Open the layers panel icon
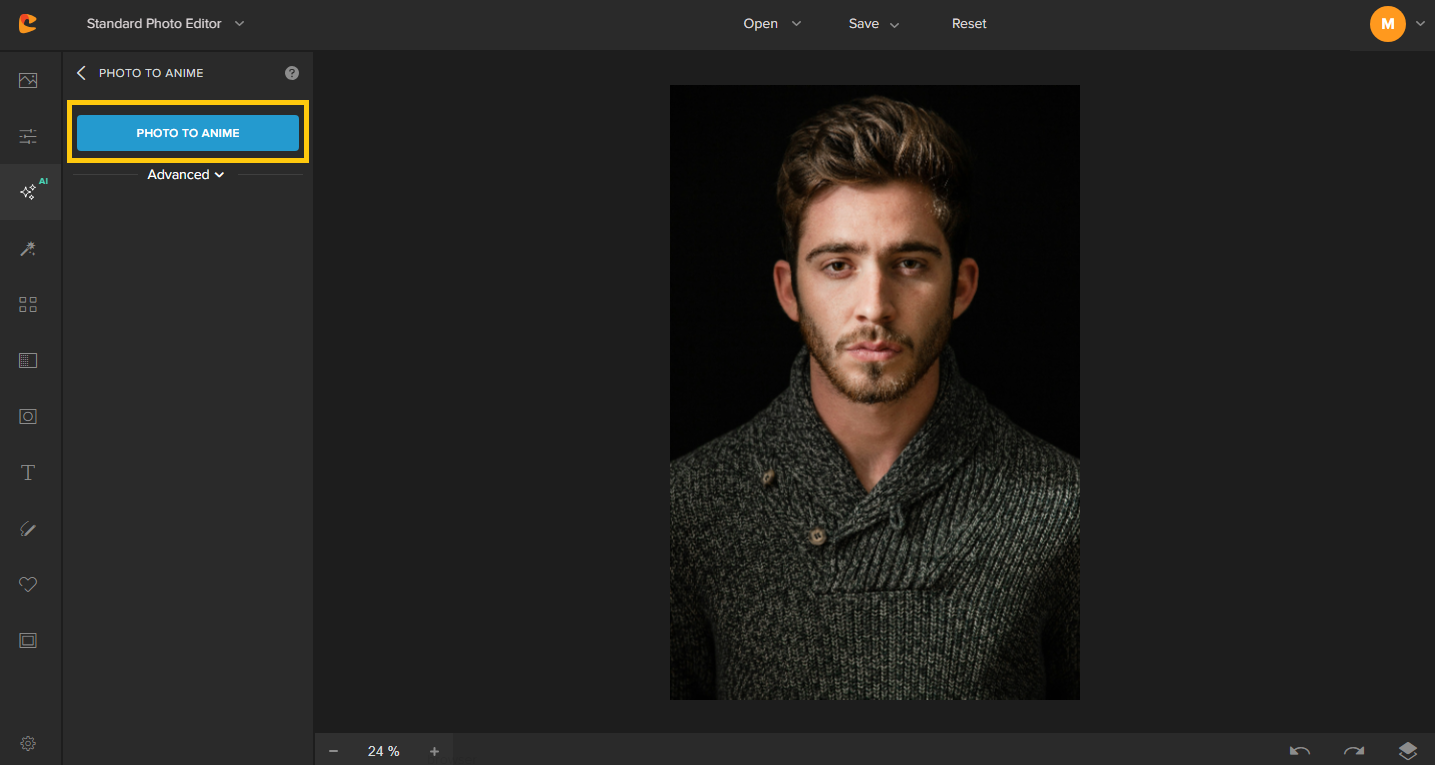This screenshot has width=1435, height=765. 1407,751
